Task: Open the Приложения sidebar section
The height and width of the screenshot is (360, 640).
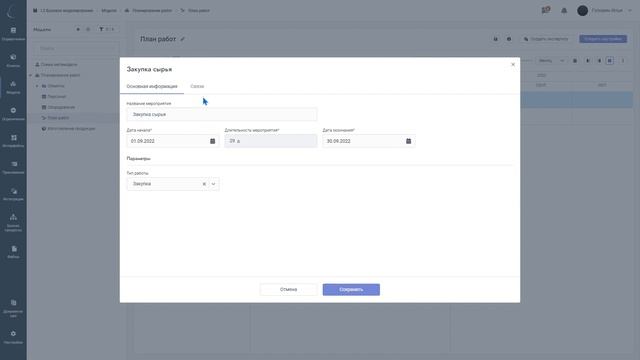Action: pyautogui.click(x=13, y=167)
